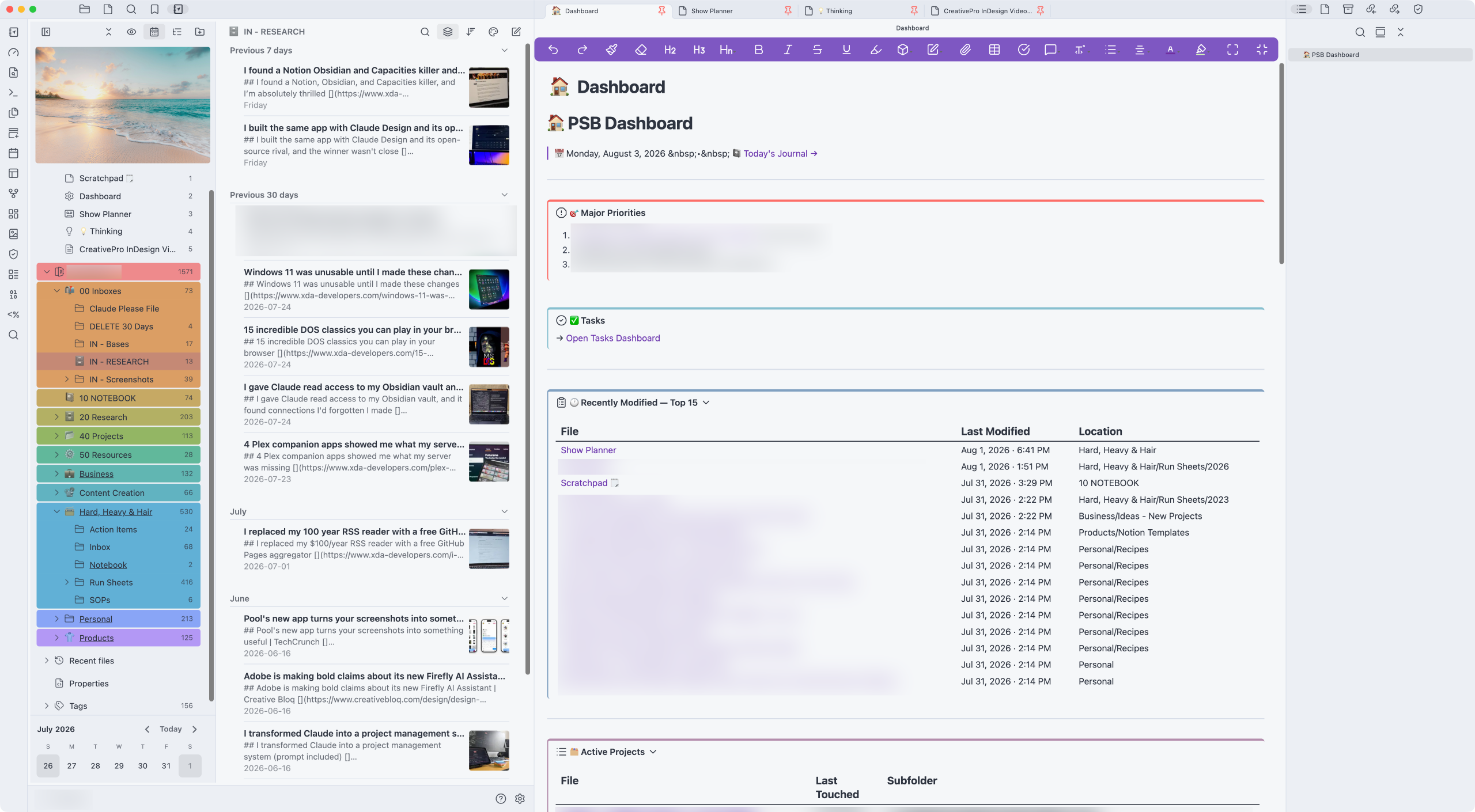Collapse the Previous 30 days section
Screen dimensions: 1475x812
click(505, 195)
